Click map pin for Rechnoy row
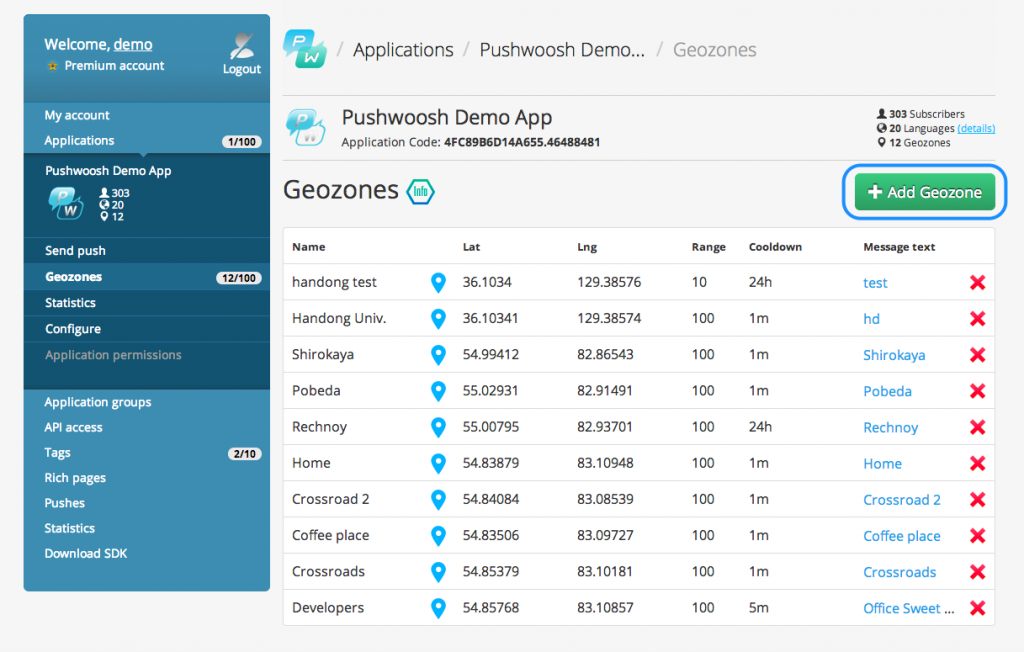1024x652 pixels. tap(438, 427)
